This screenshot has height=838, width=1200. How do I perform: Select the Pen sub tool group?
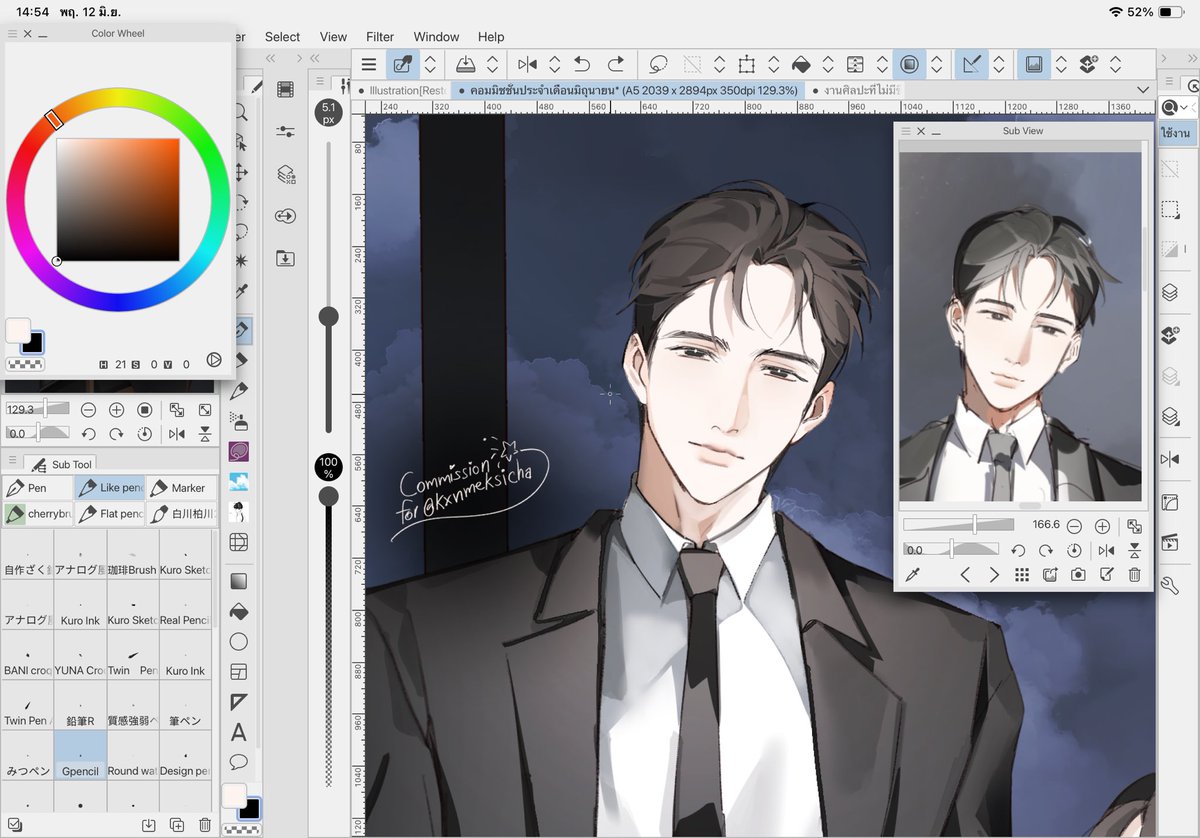[37, 488]
